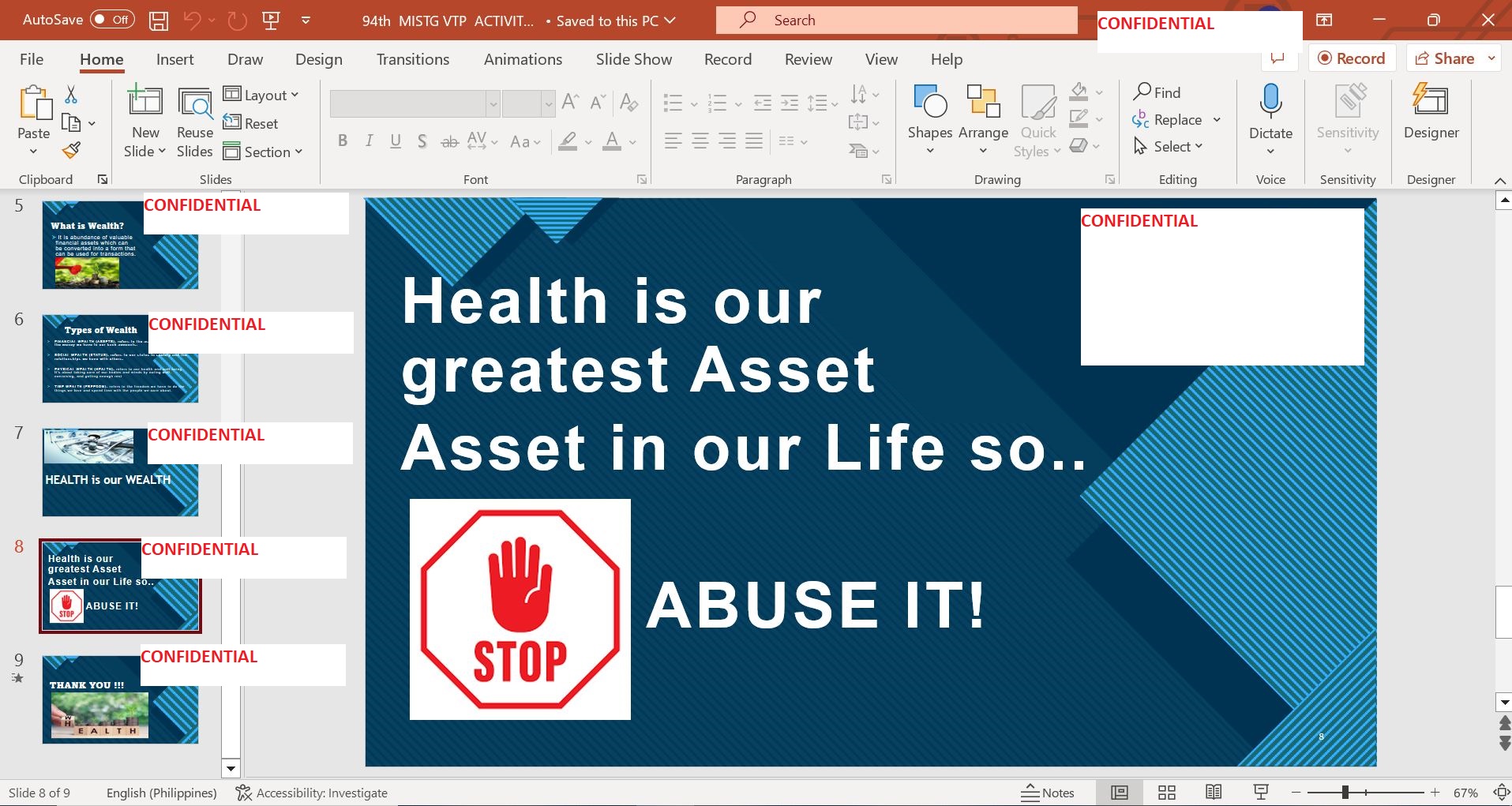Toggle right paragraph alignment

pos(727,141)
